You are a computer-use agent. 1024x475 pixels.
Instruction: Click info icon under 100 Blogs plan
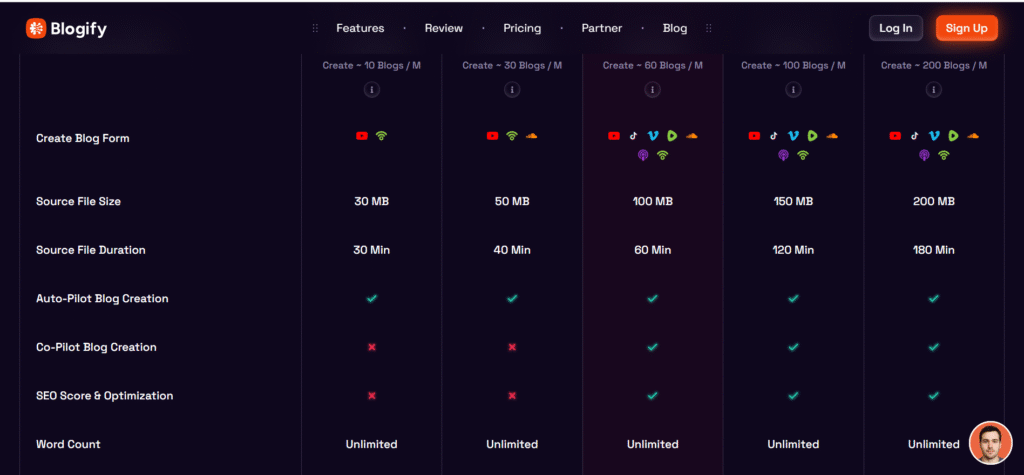pos(793,90)
